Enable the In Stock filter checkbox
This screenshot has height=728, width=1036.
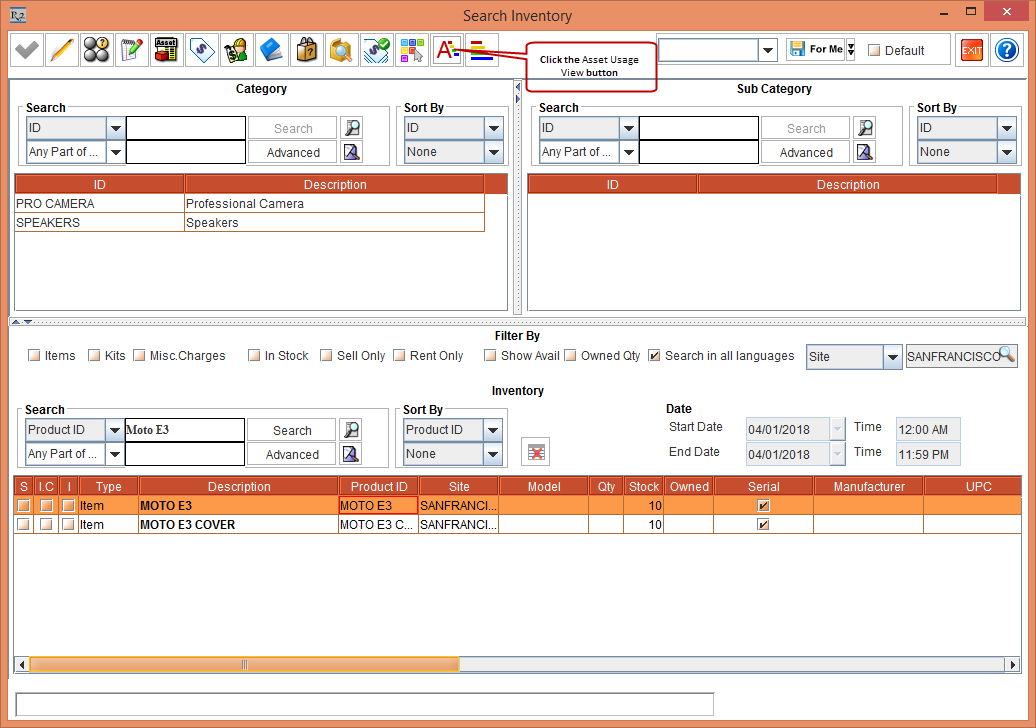pyautogui.click(x=255, y=356)
